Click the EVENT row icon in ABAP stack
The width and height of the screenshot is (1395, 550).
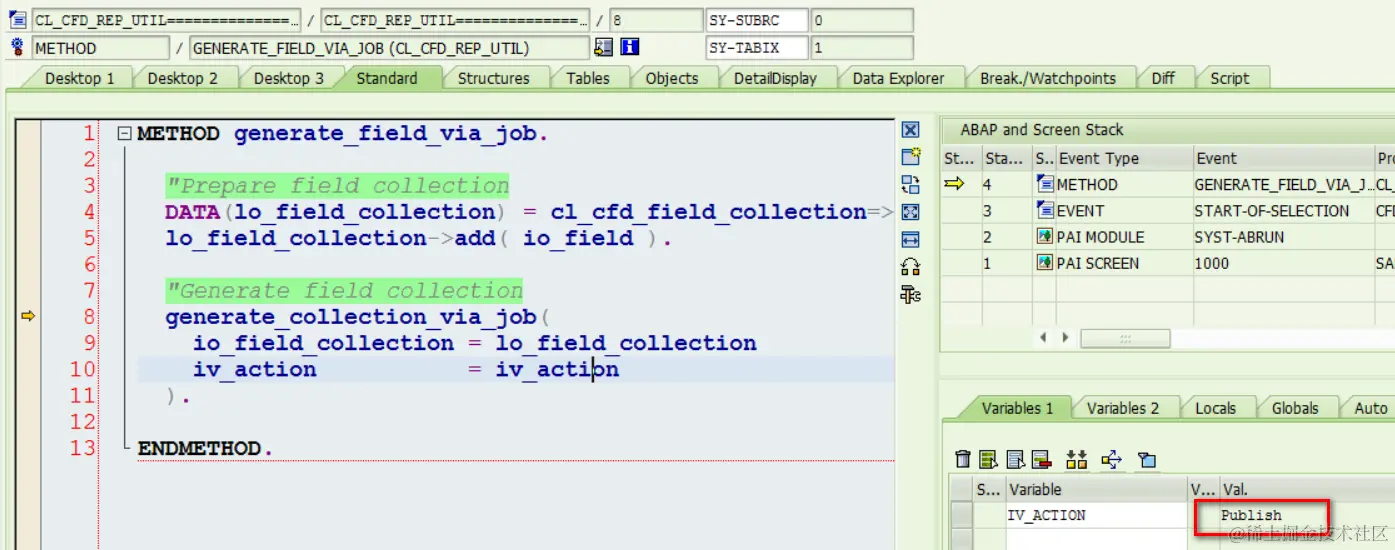1045,210
